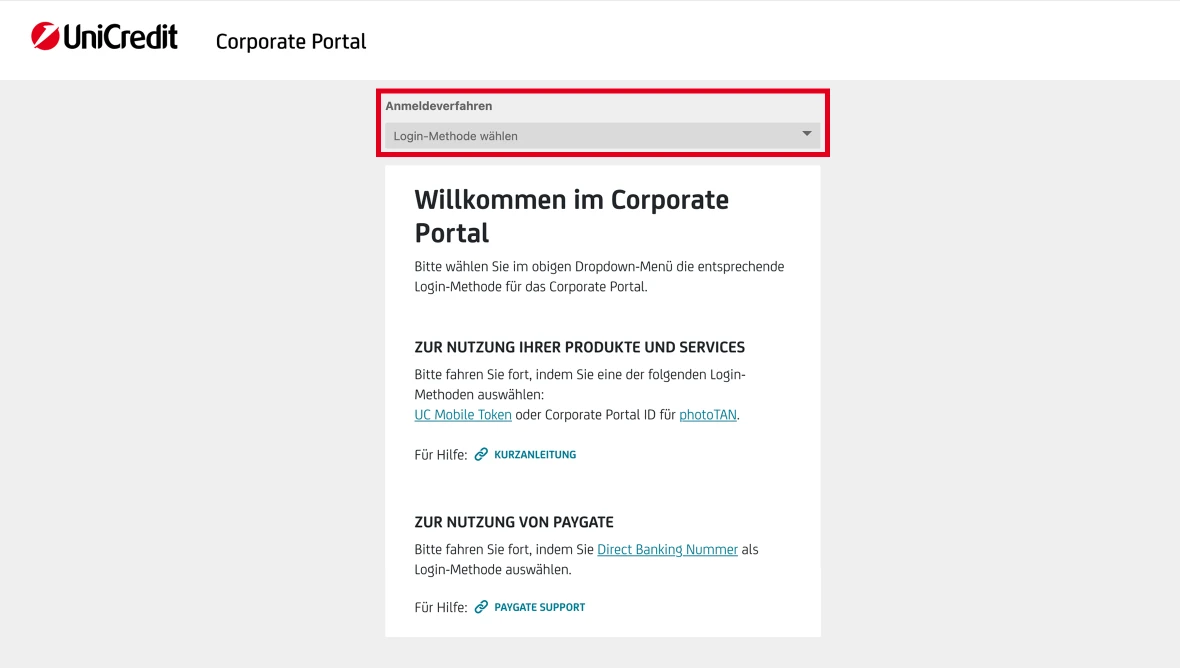
Task: Open the UC Mobile Token link
Action: click(463, 414)
